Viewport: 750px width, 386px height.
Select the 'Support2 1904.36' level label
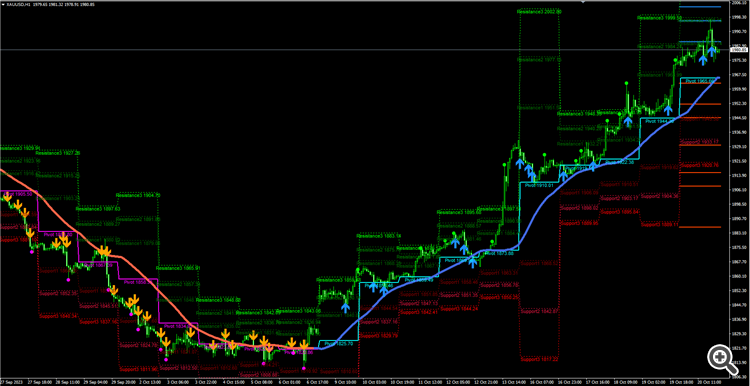coord(660,196)
